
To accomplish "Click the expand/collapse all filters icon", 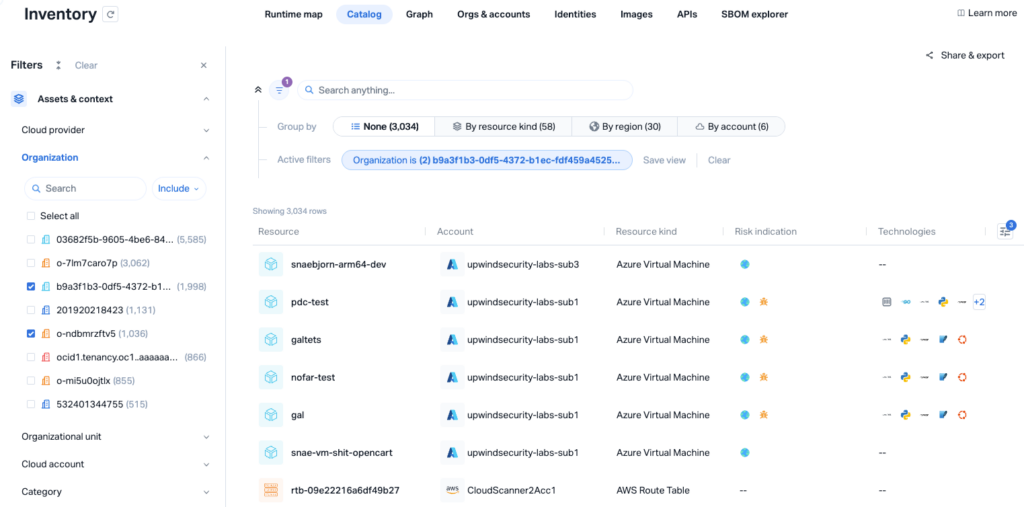I will coord(58,65).
